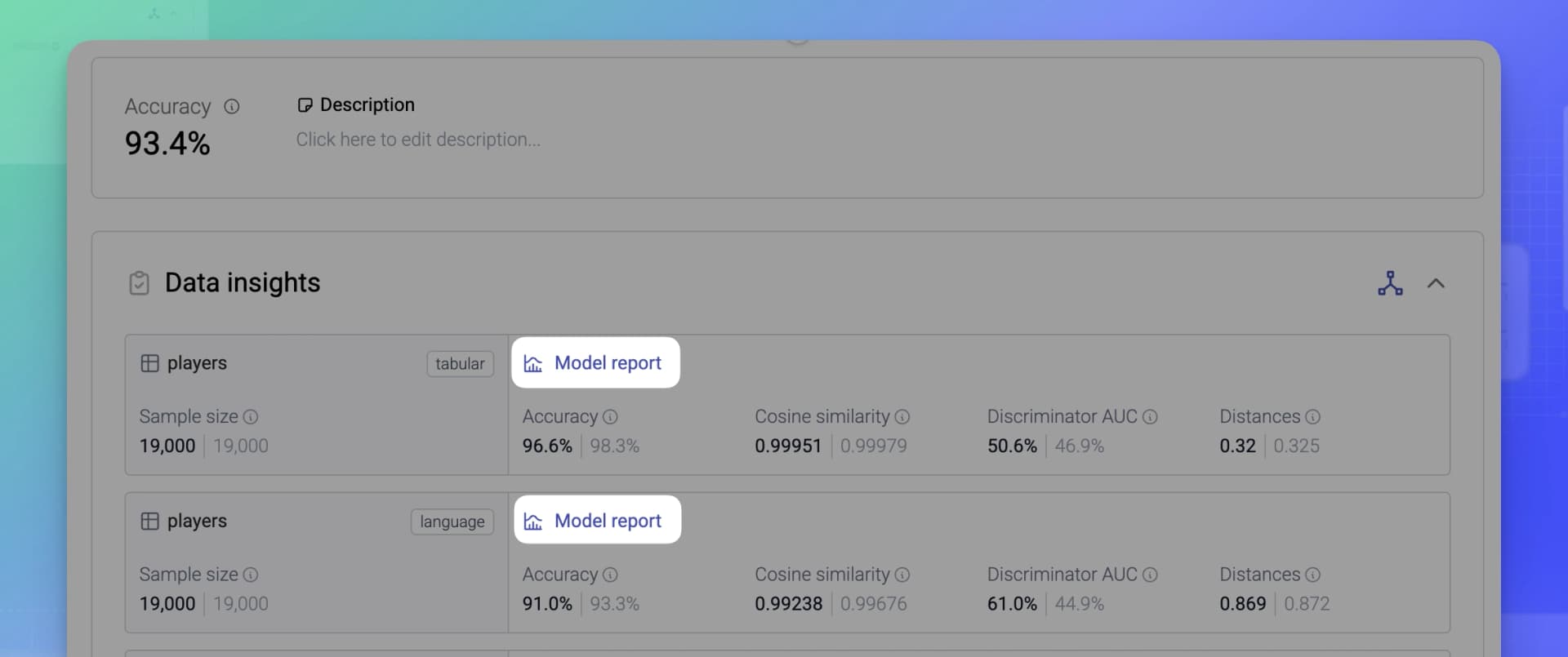Click the data lineage icon in Data insights header

pyautogui.click(x=1391, y=283)
